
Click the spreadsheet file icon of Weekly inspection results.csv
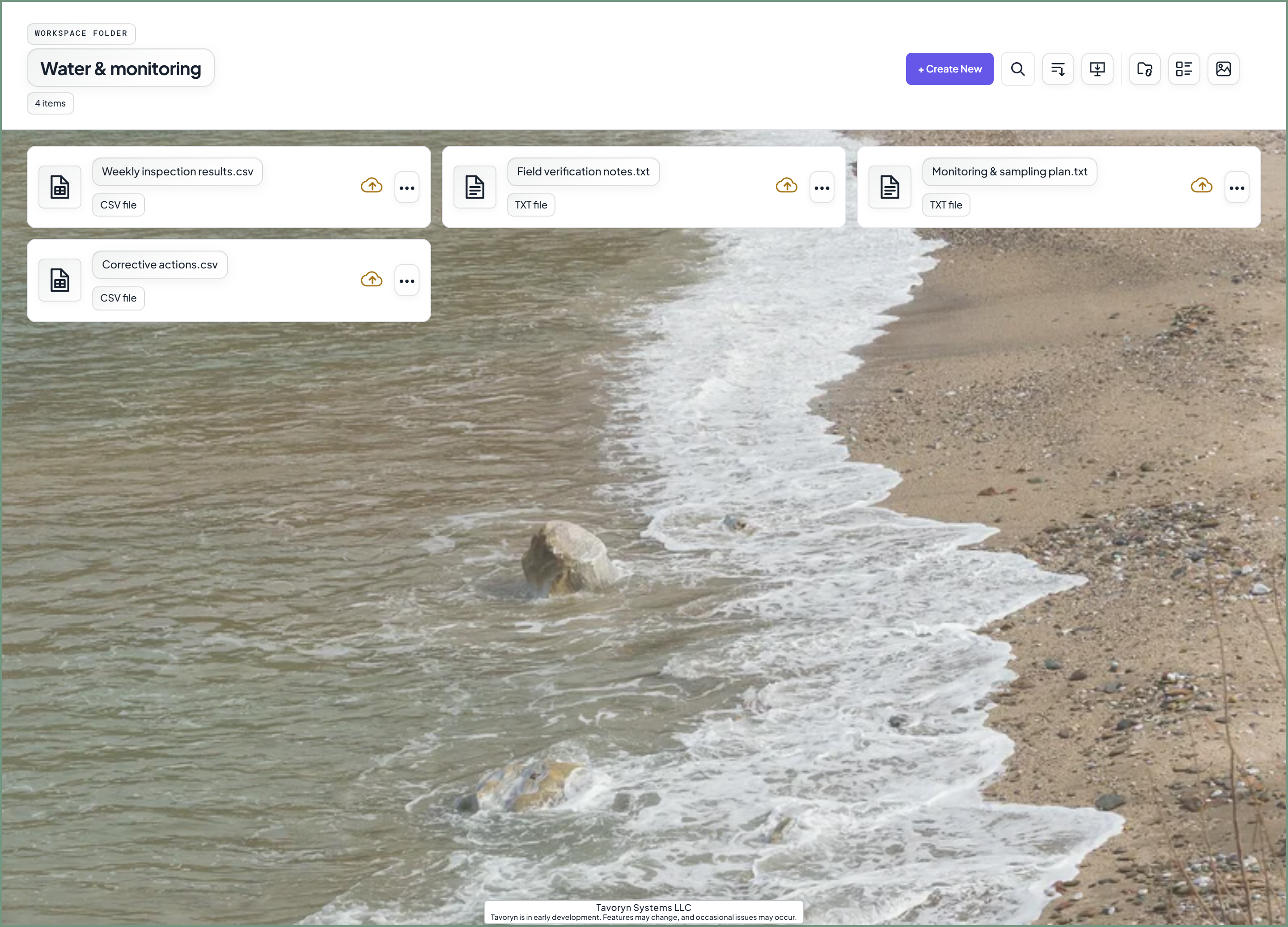coord(59,187)
